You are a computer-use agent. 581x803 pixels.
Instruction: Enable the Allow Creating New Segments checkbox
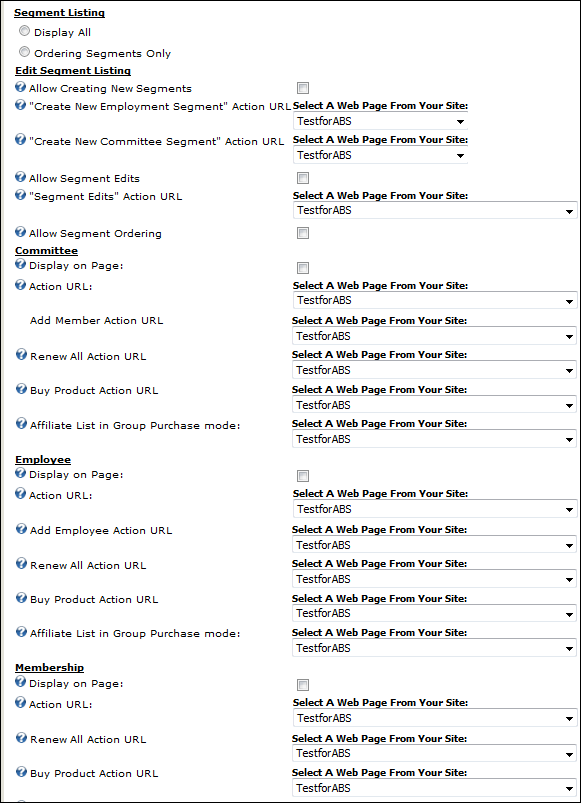[x=303, y=88]
